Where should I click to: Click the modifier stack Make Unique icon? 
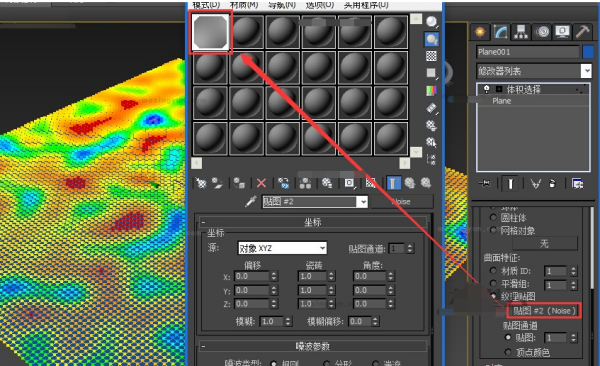point(535,184)
